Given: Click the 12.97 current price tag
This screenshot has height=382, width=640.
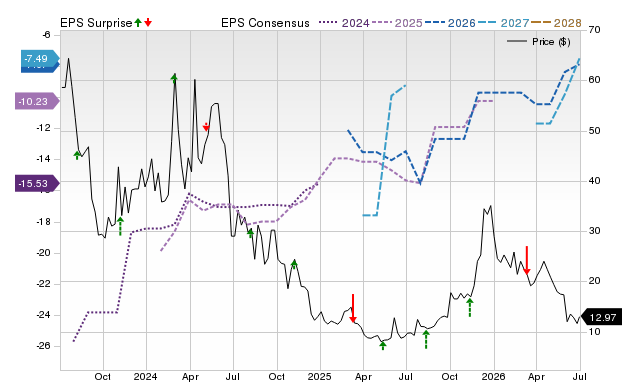Looking at the screenshot, I should point(601,317).
